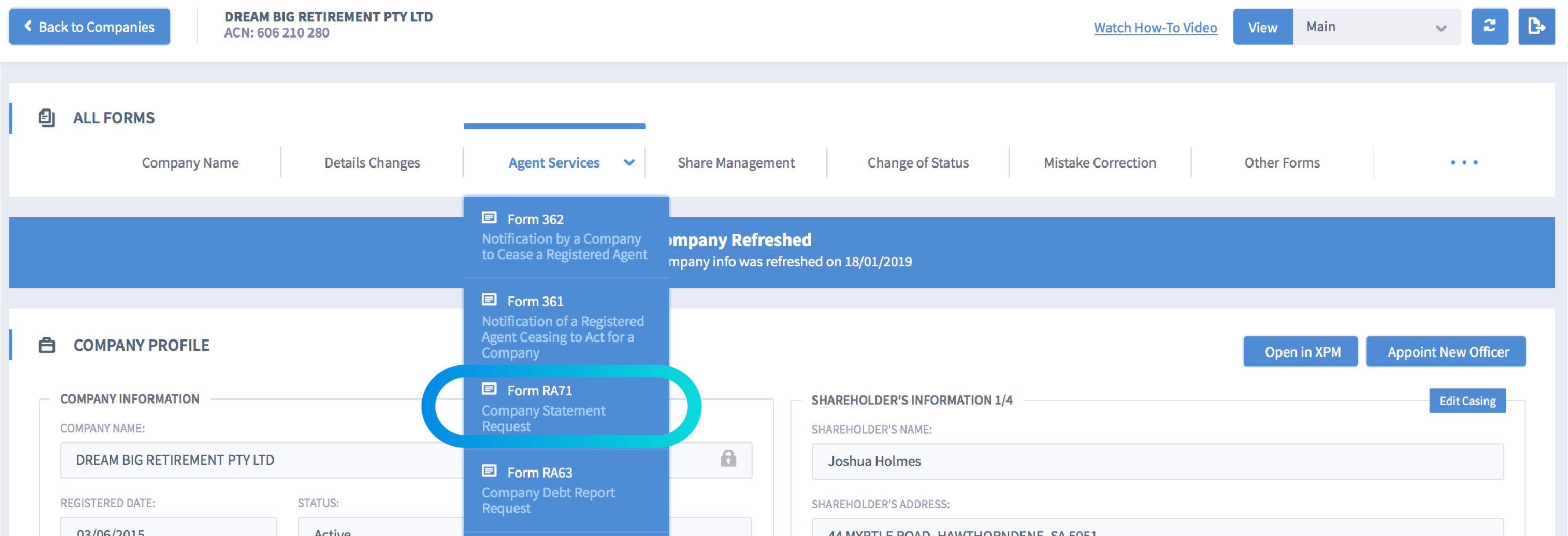Click the Company Profile briefcase icon

click(x=47, y=345)
